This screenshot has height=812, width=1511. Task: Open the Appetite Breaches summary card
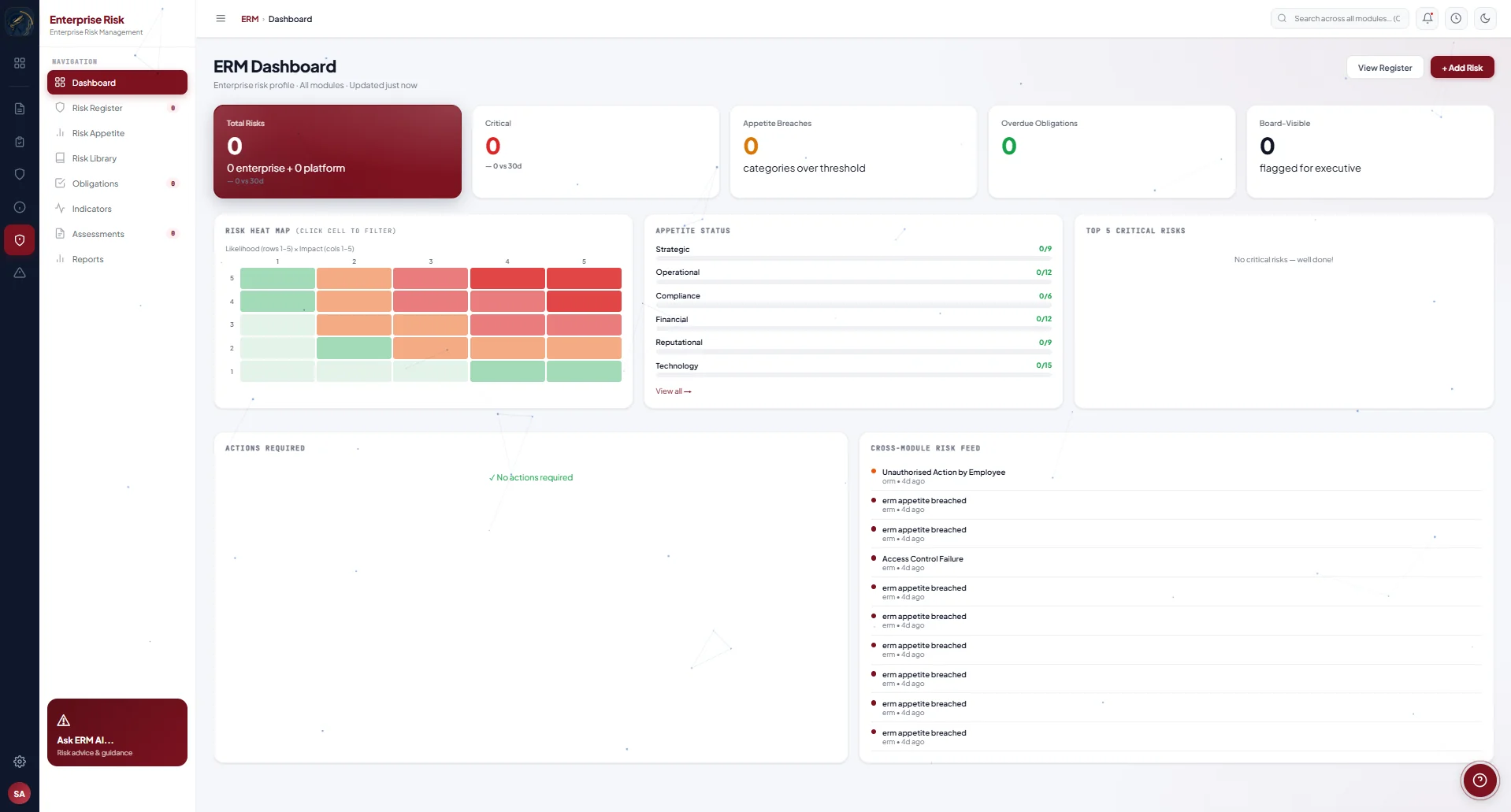[x=853, y=151]
